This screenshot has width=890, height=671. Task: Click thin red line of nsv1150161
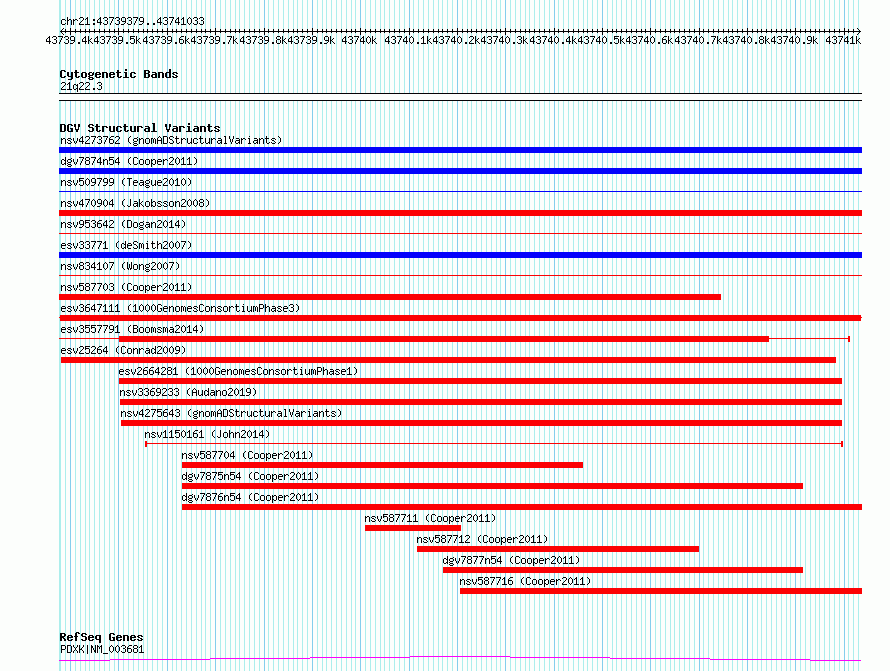[494, 443]
